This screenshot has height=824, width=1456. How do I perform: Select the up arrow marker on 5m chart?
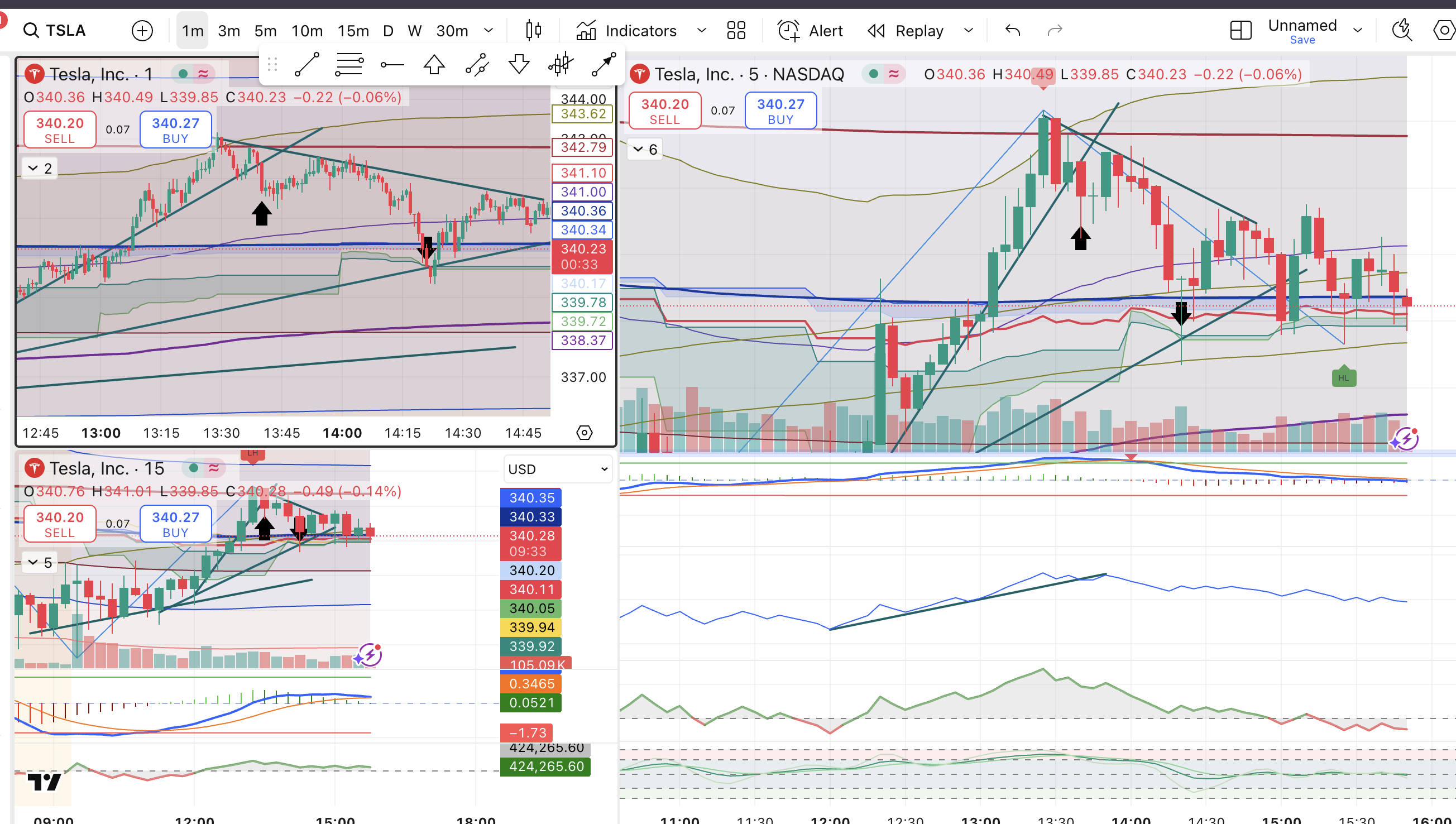coord(1080,238)
